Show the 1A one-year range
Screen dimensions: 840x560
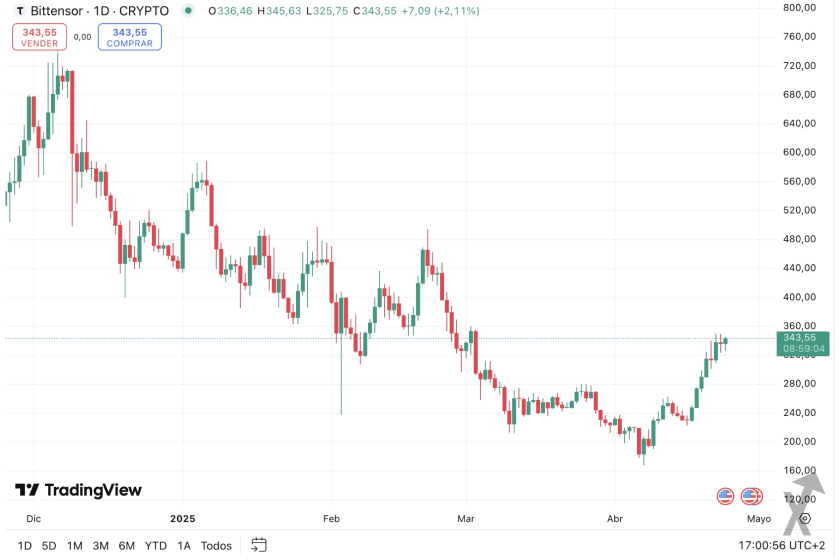pyautogui.click(x=184, y=546)
